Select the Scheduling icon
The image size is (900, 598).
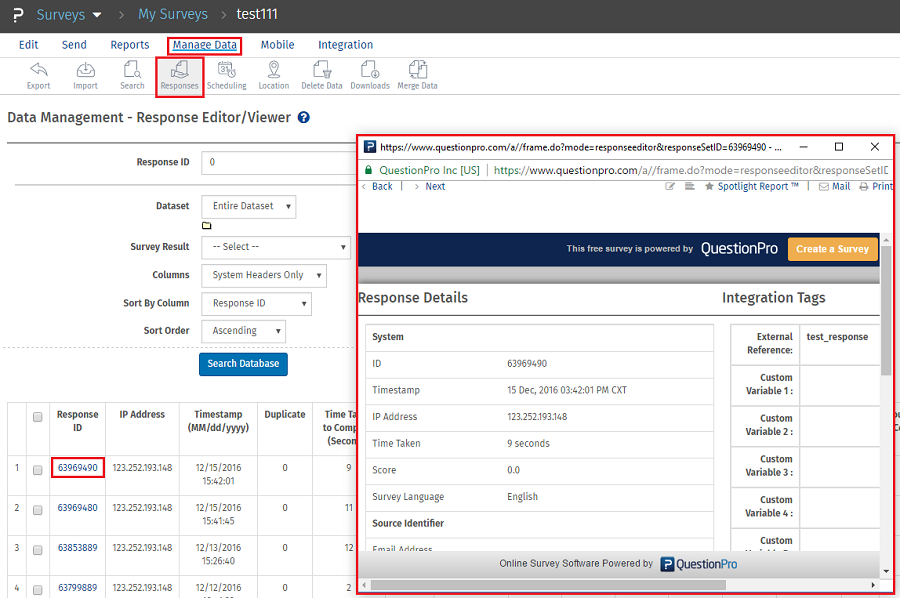coord(226,75)
